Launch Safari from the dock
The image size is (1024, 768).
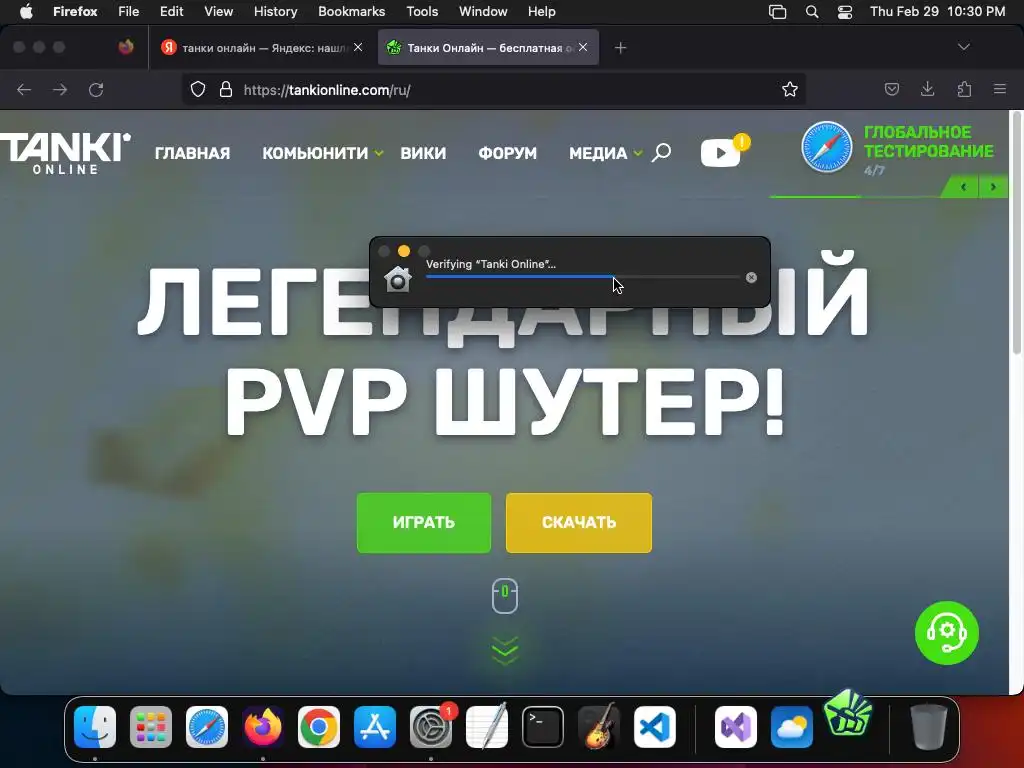[x=207, y=727]
